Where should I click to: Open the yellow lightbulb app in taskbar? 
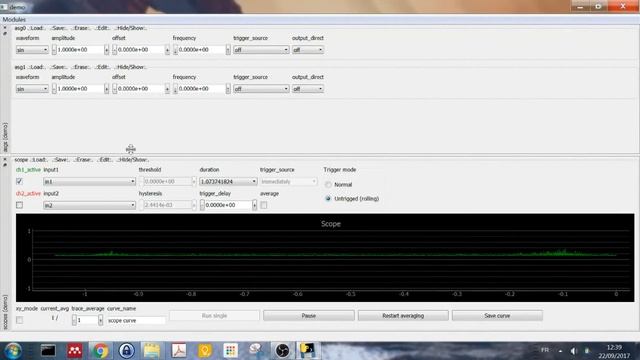coord(204,351)
